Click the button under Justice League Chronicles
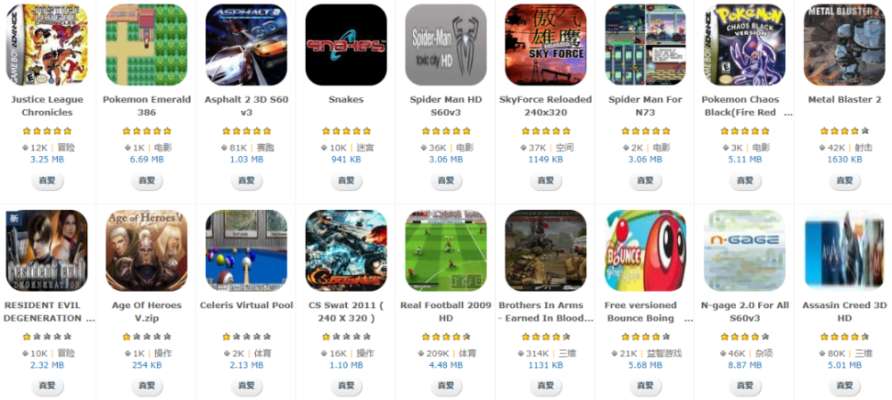The height and width of the screenshot is (400, 892). click(47, 181)
